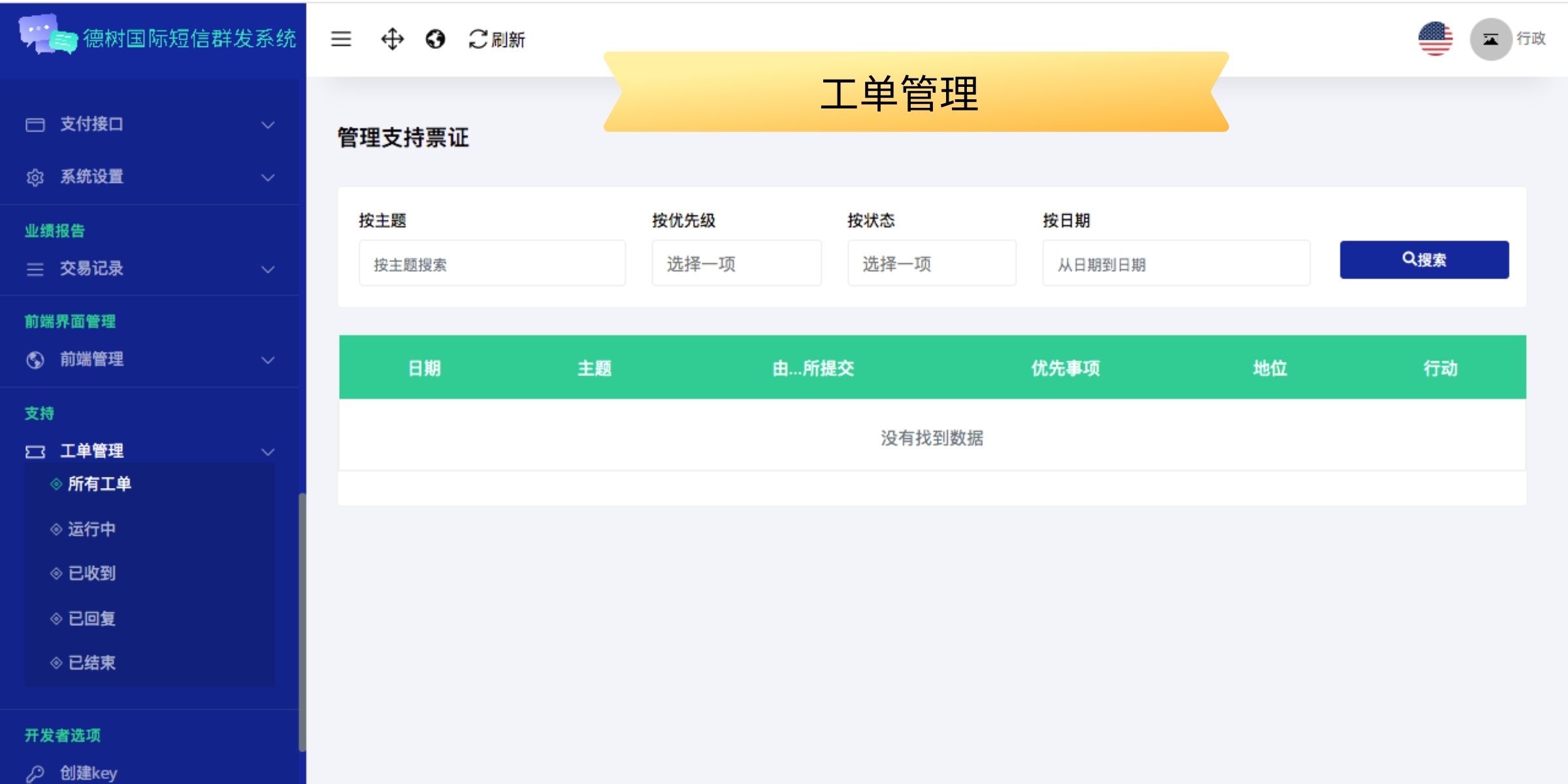Go to 已结束 tickets
The image size is (1568, 784).
tap(91, 663)
